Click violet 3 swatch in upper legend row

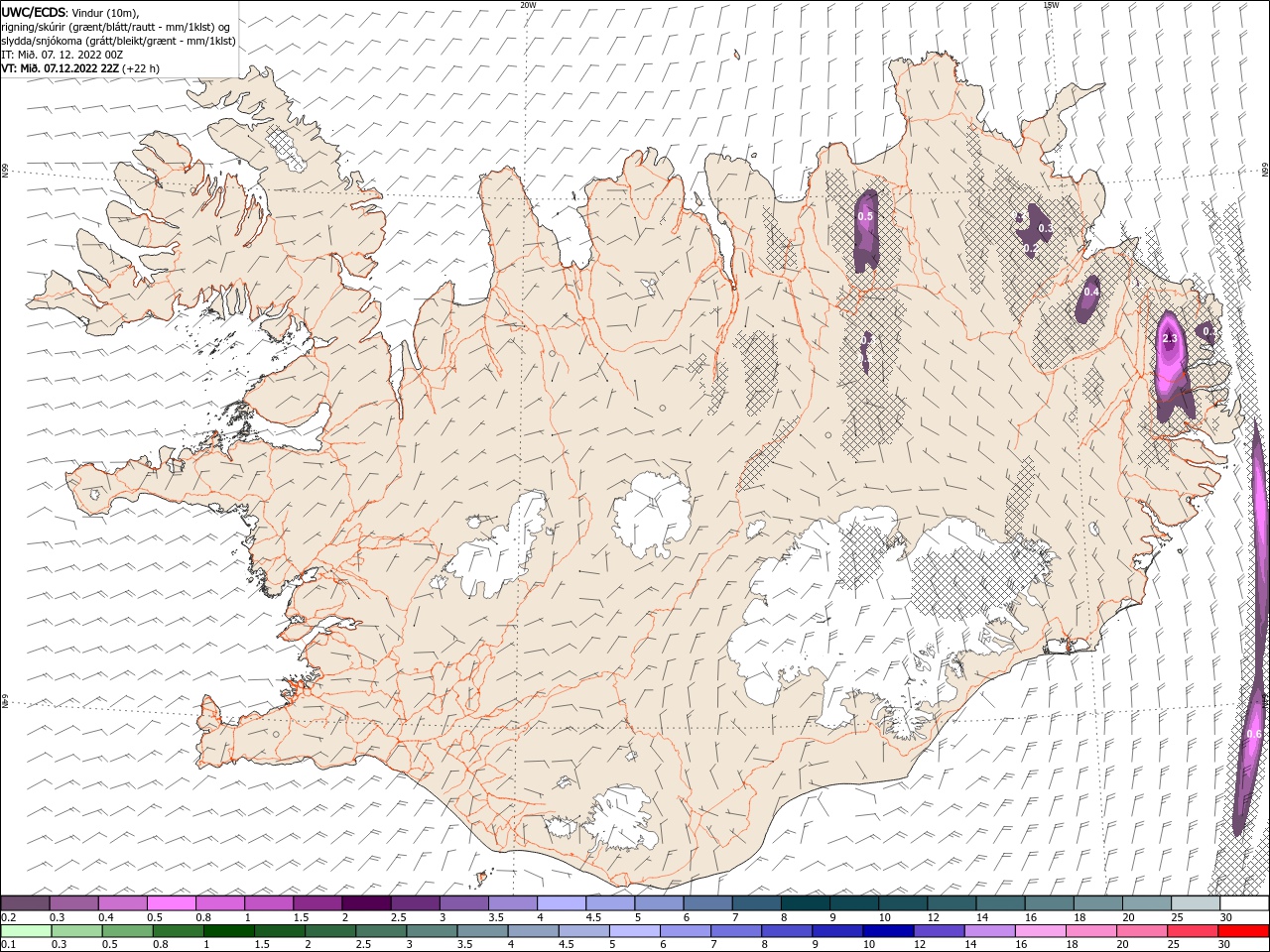click(x=463, y=903)
